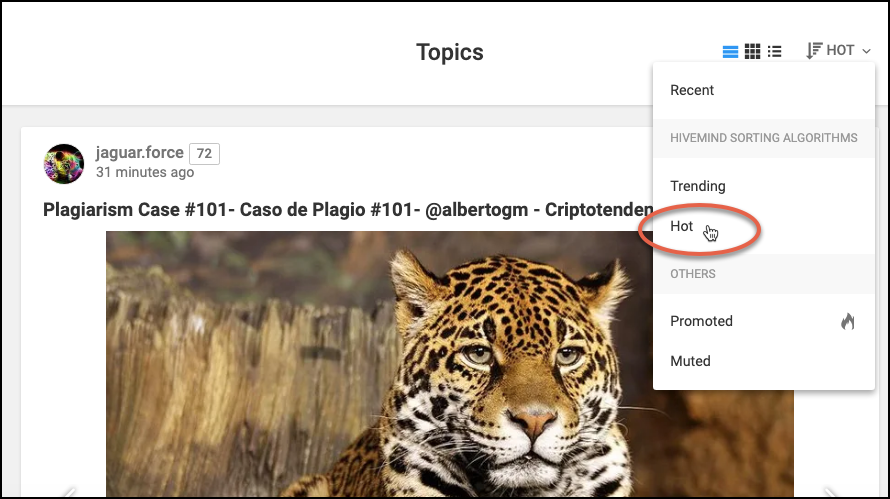Click the sort descending icon beside HOT
The image size is (890, 499).
(x=814, y=51)
